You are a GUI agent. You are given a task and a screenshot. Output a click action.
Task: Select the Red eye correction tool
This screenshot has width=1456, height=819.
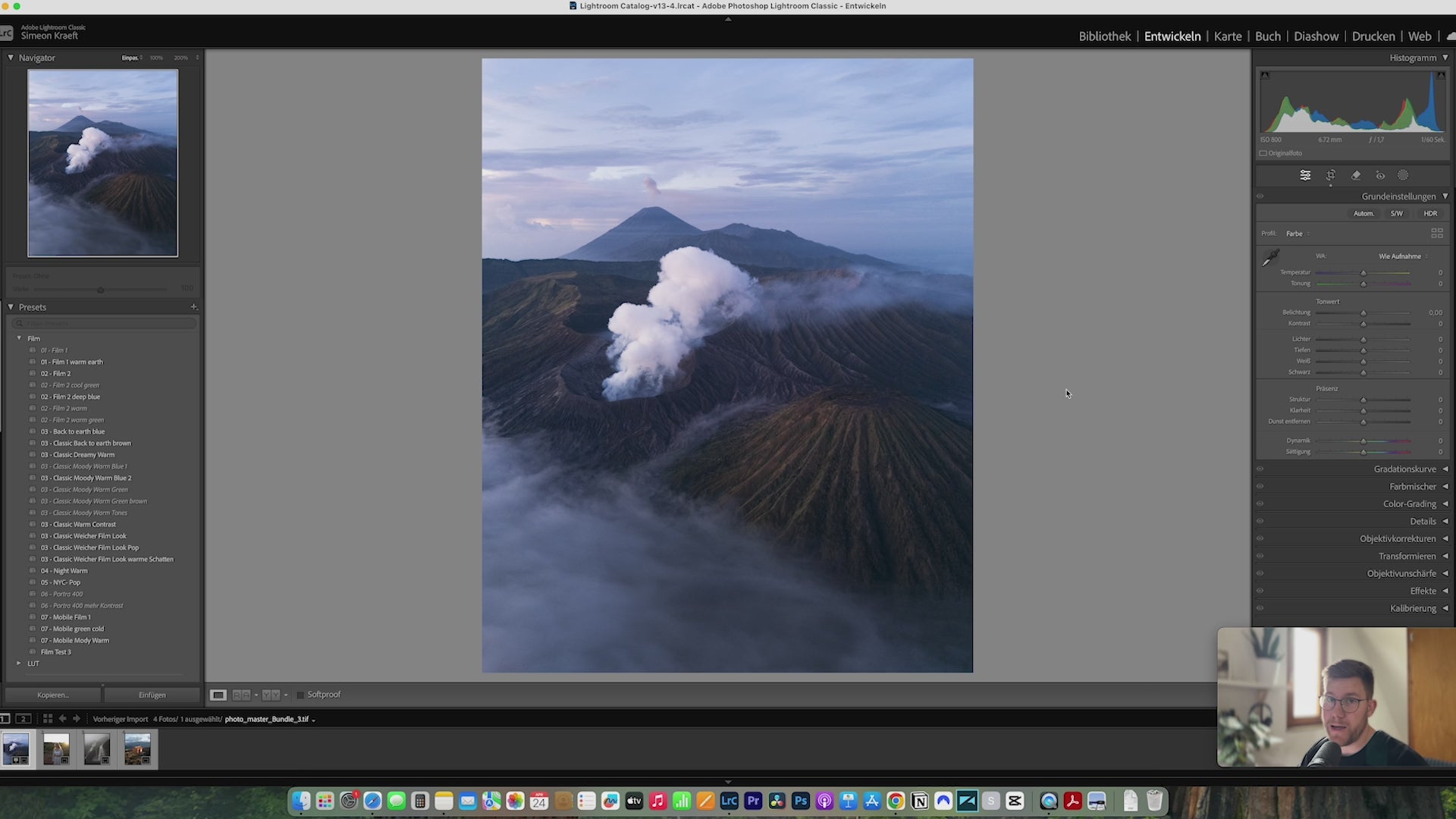(x=1380, y=175)
